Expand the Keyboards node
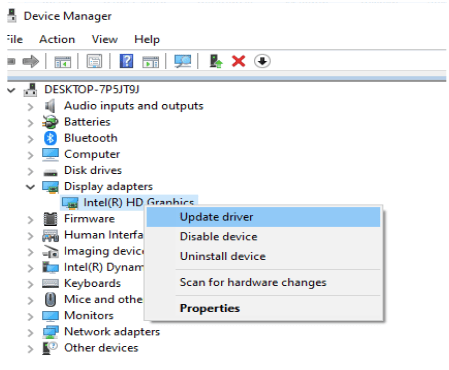This screenshot has width=449, height=370. (30, 284)
